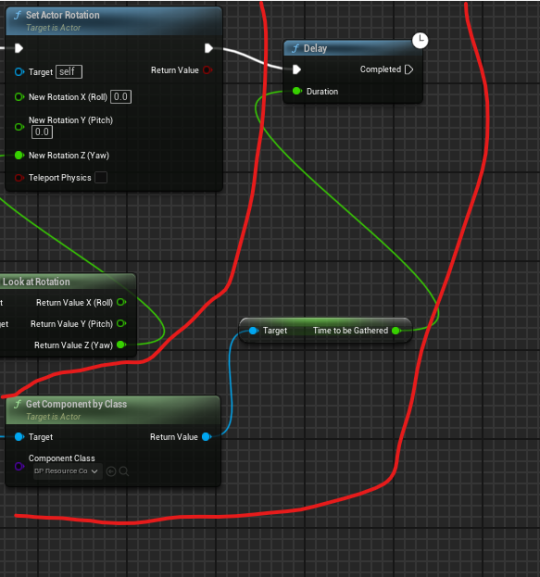The width and height of the screenshot is (540, 577).
Task: Click the self field next to Target
Action: coord(69,72)
